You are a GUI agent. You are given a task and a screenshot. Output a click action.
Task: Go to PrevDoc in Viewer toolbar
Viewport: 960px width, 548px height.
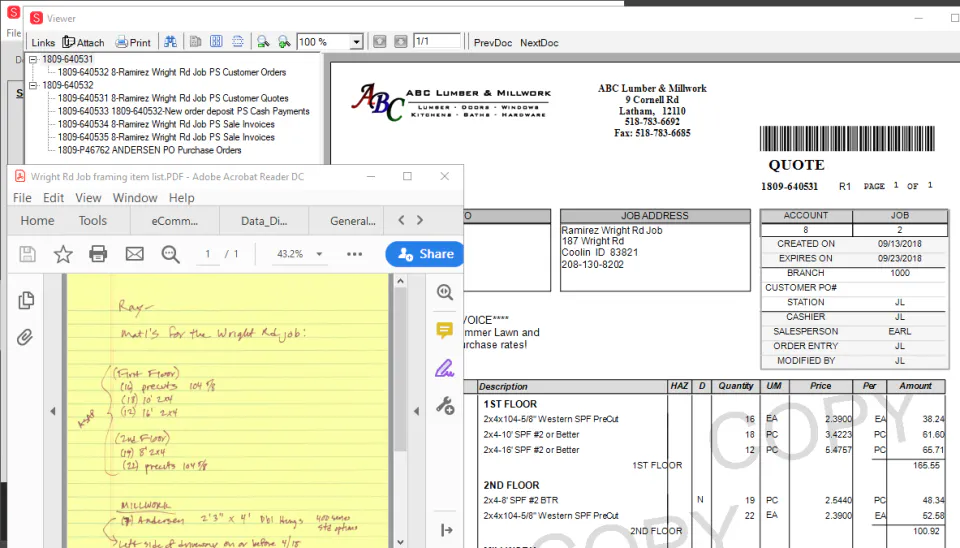tap(493, 43)
